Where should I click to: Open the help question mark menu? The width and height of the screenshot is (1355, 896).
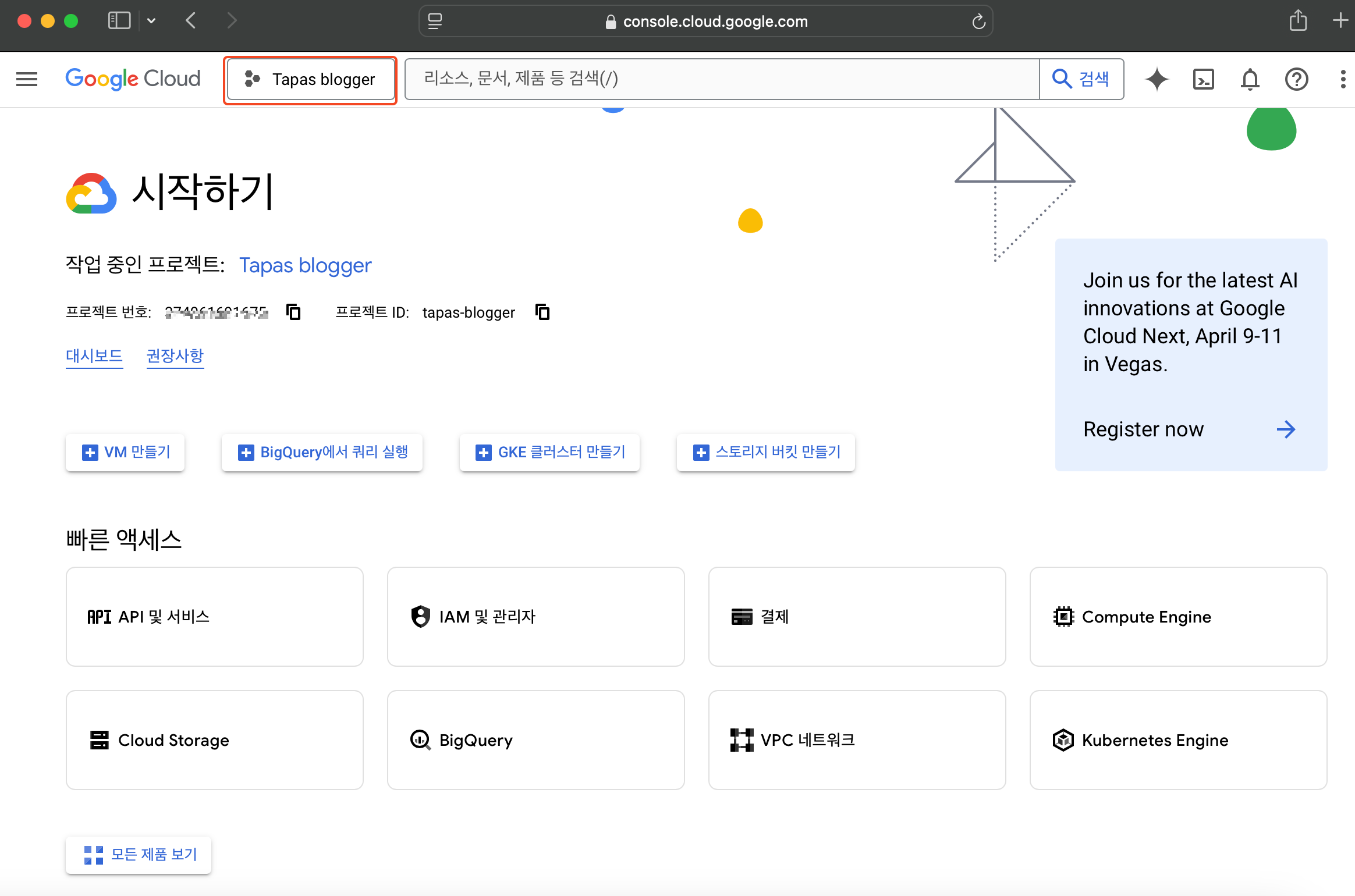1297,79
